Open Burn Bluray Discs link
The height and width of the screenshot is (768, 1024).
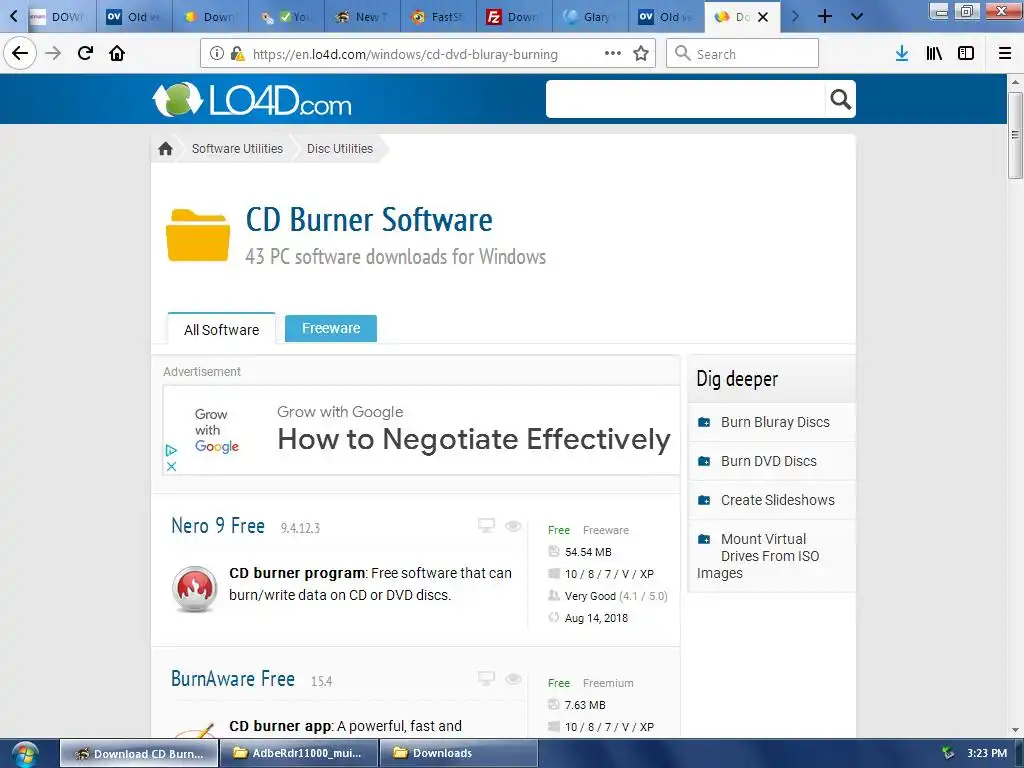tap(775, 423)
